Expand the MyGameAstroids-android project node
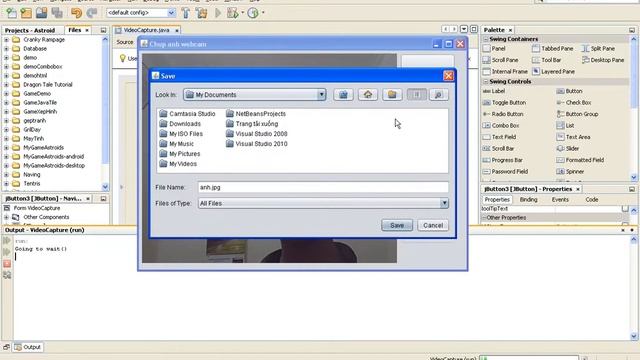This screenshot has height=360, width=640. pyautogui.click(x=6, y=156)
